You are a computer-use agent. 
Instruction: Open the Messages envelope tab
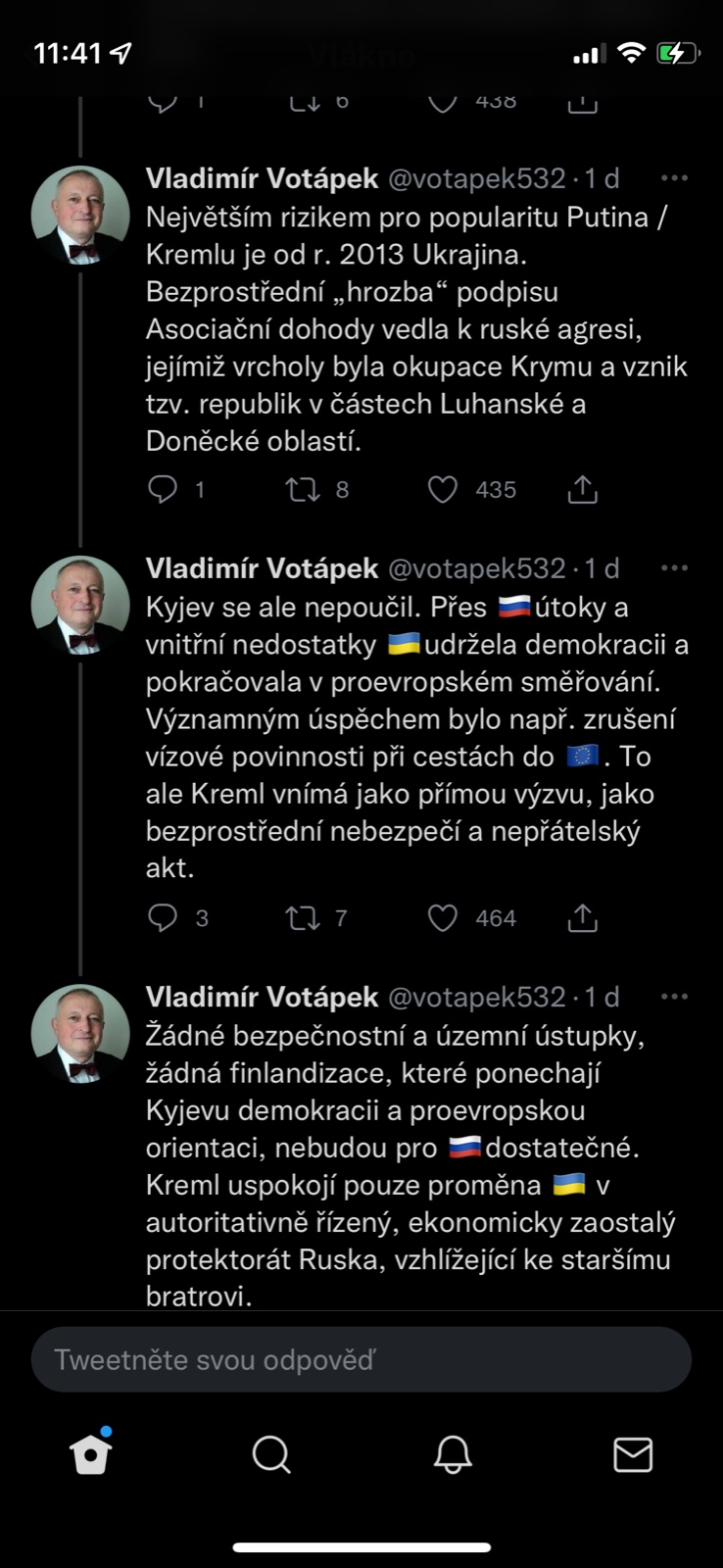(633, 1455)
